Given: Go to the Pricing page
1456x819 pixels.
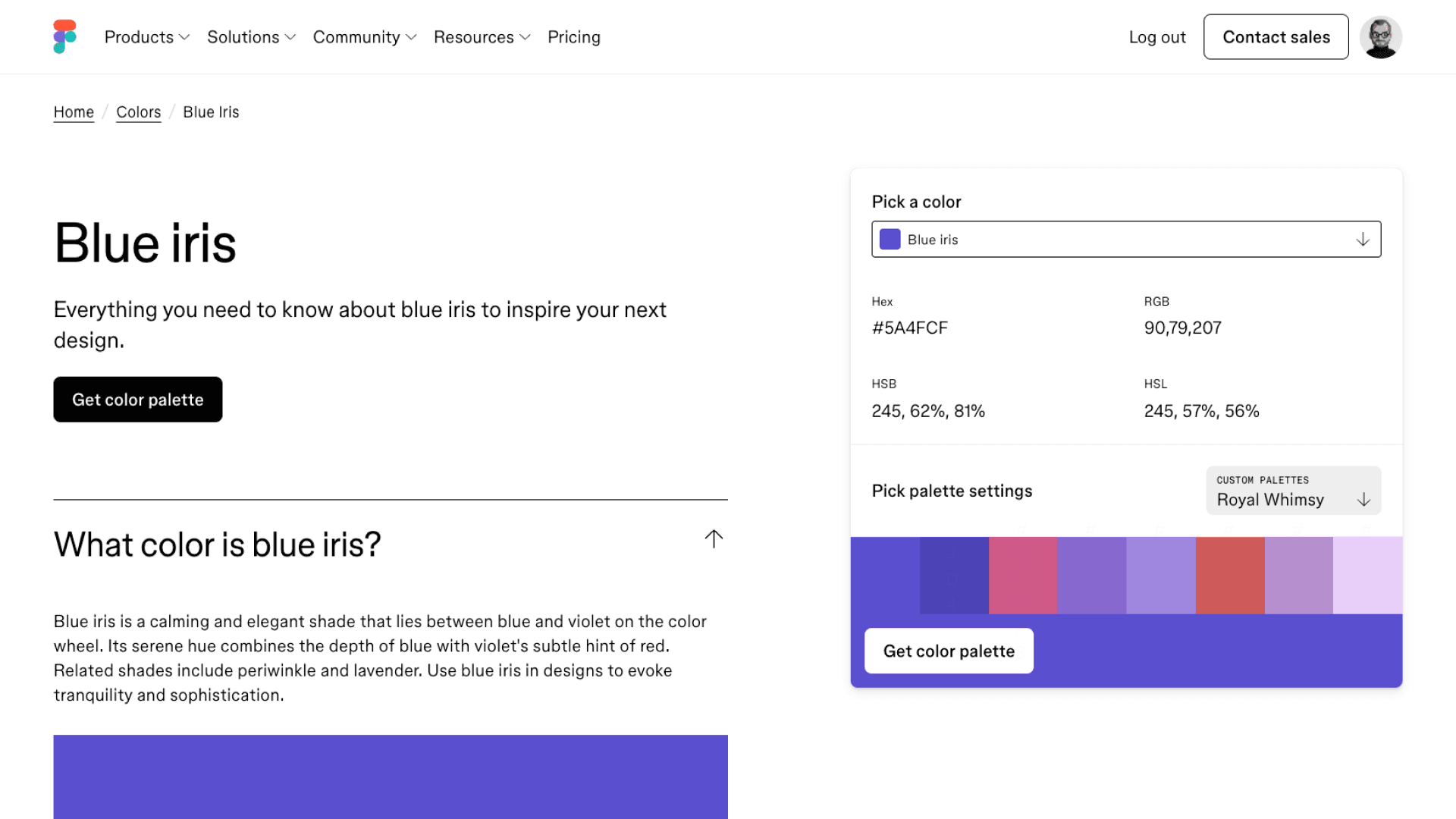Looking at the screenshot, I should (574, 37).
